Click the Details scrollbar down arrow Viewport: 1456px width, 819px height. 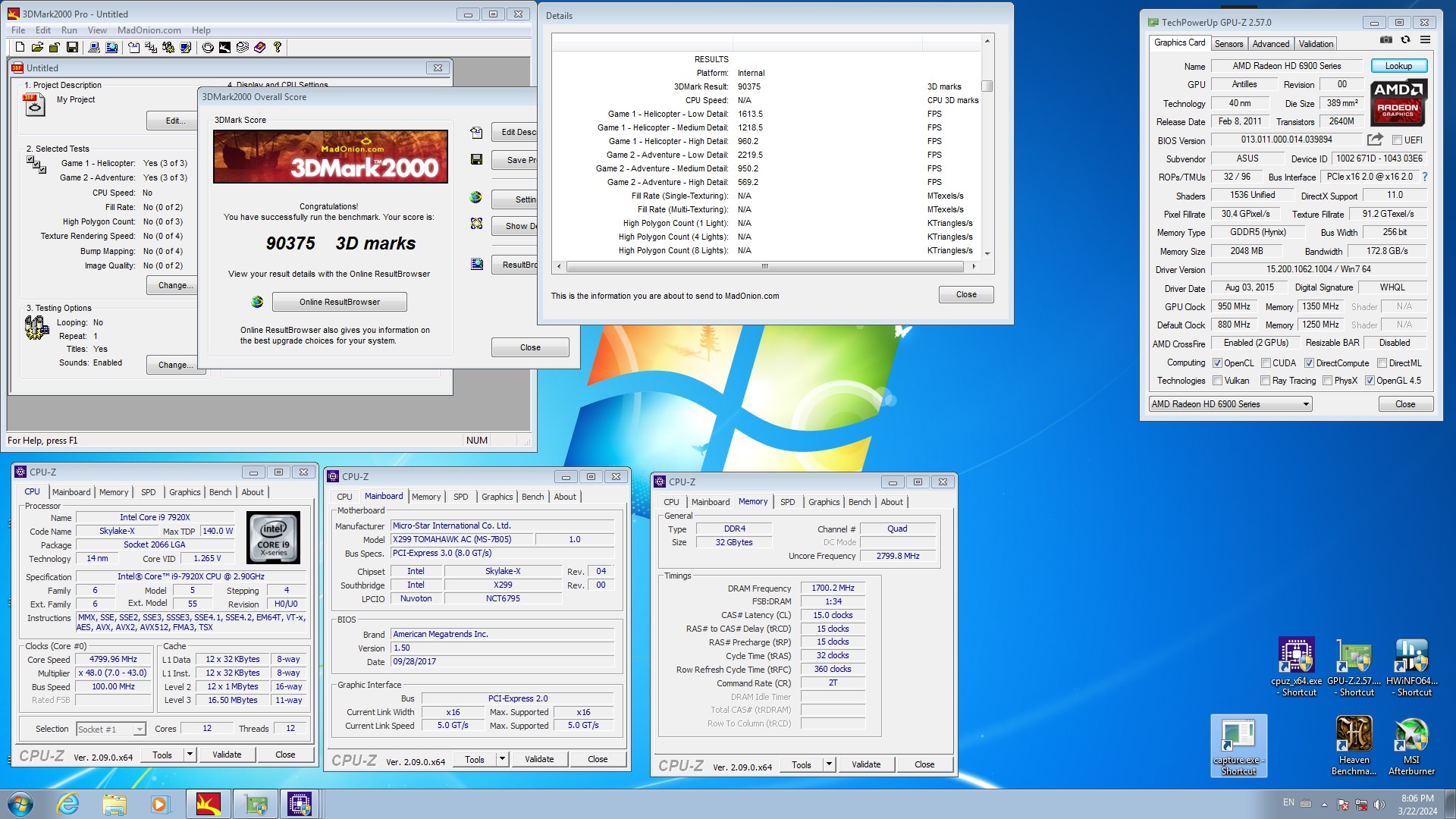click(x=987, y=253)
